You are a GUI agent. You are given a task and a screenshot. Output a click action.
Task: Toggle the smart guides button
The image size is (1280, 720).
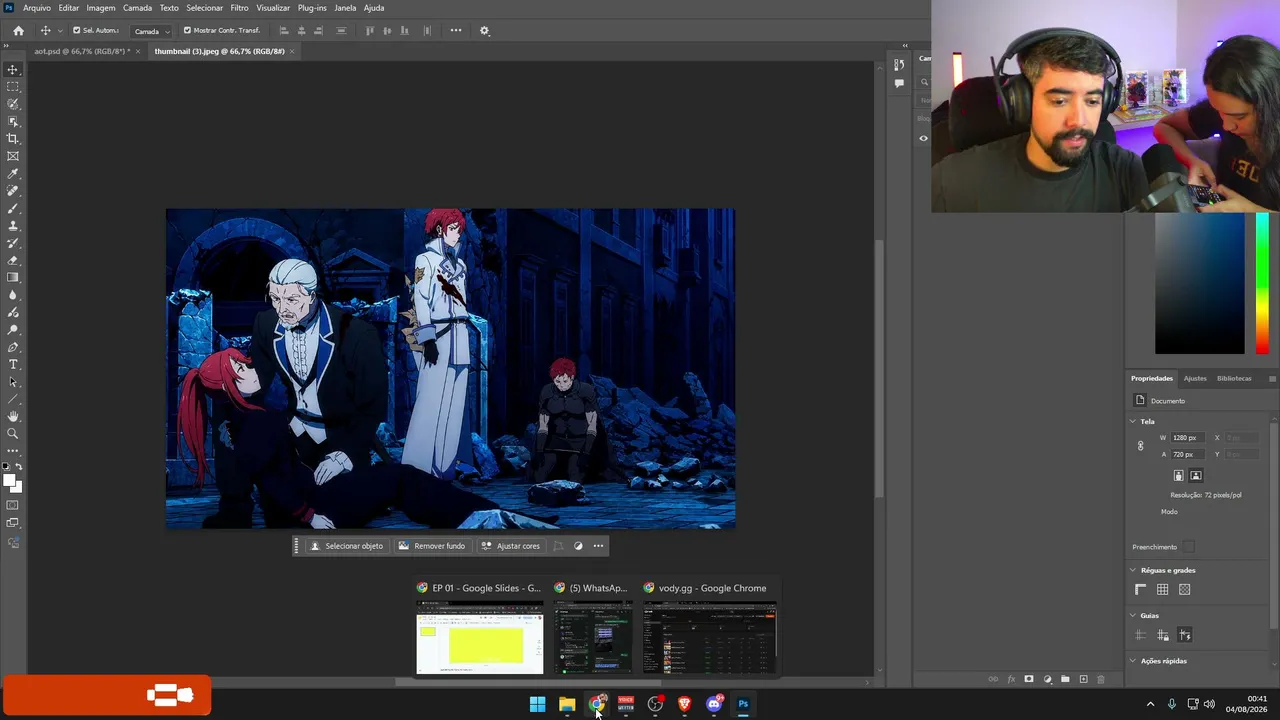1185,635
